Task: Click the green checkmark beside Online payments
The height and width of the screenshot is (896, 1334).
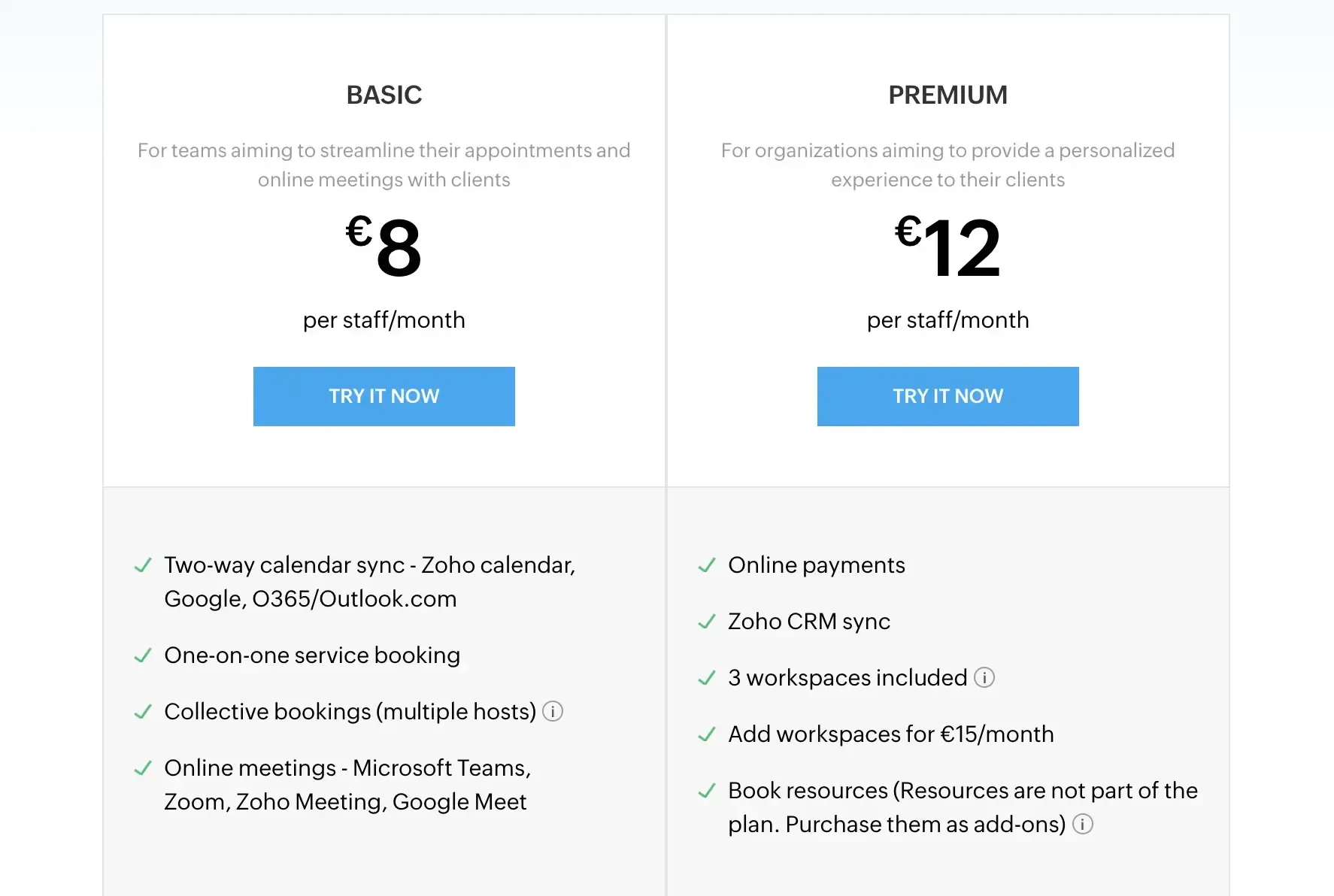Action: [706, 565]
